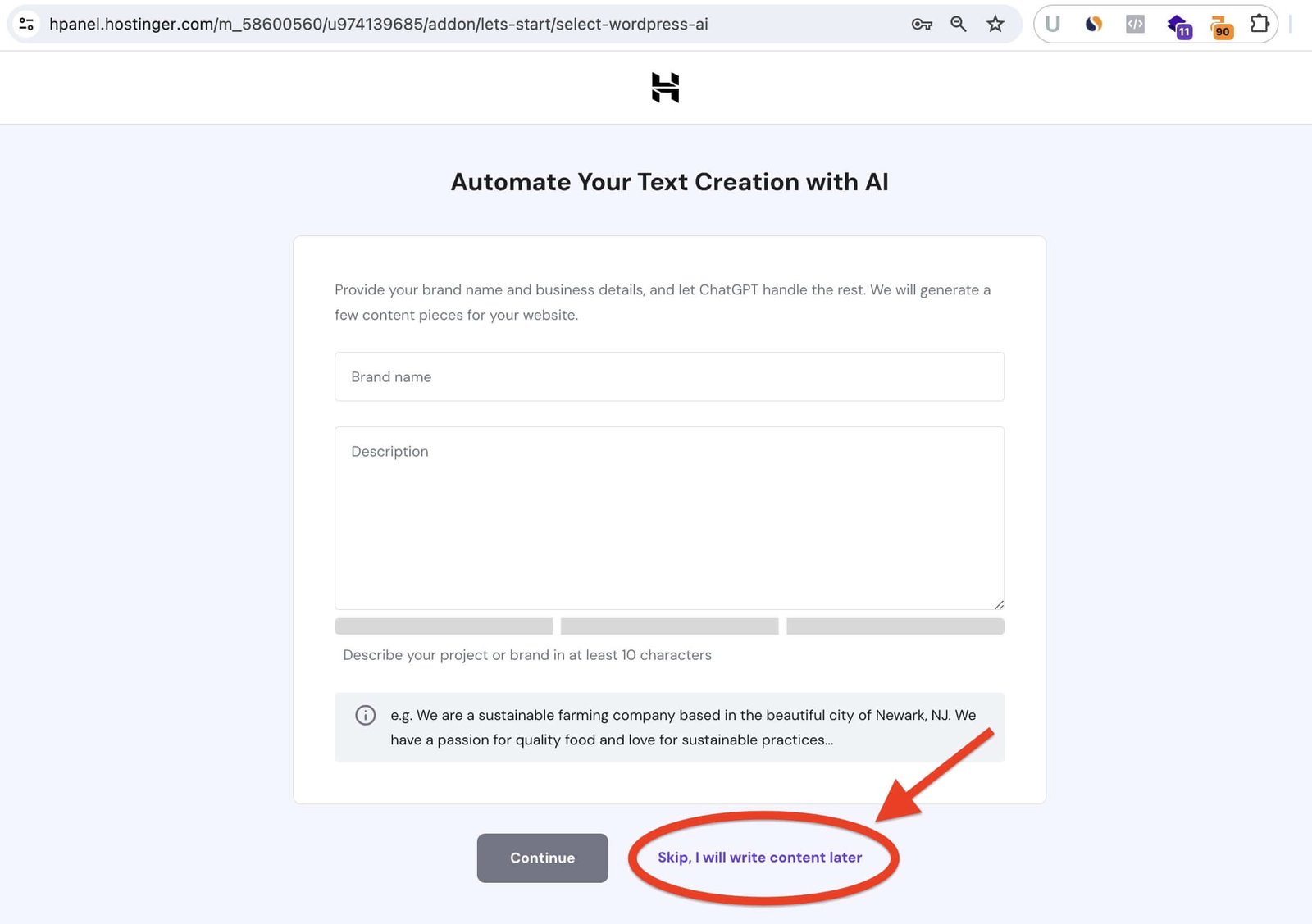Open the site information icon in address bar

26,24
